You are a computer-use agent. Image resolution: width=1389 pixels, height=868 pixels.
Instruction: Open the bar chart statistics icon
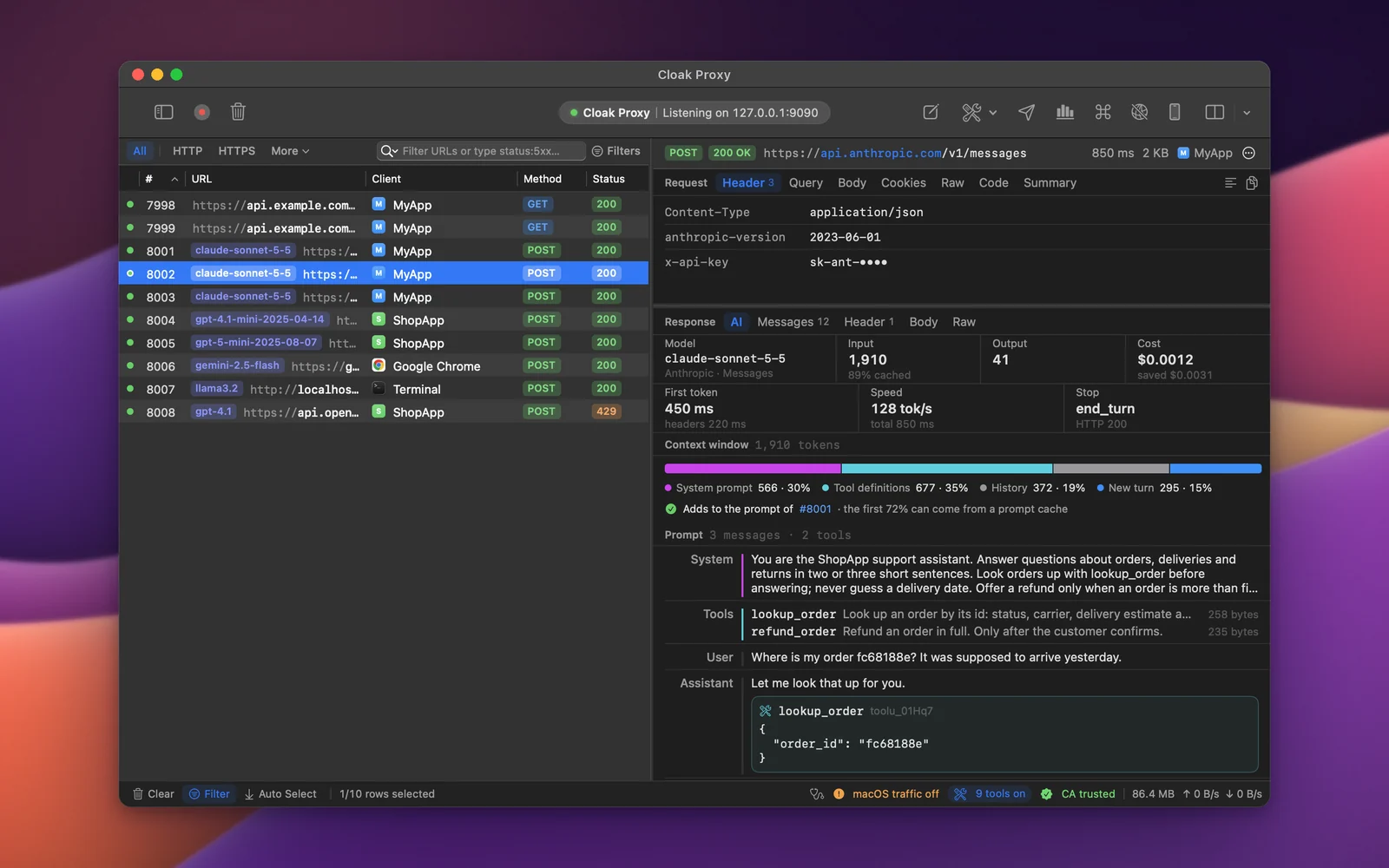(1065, 112)
